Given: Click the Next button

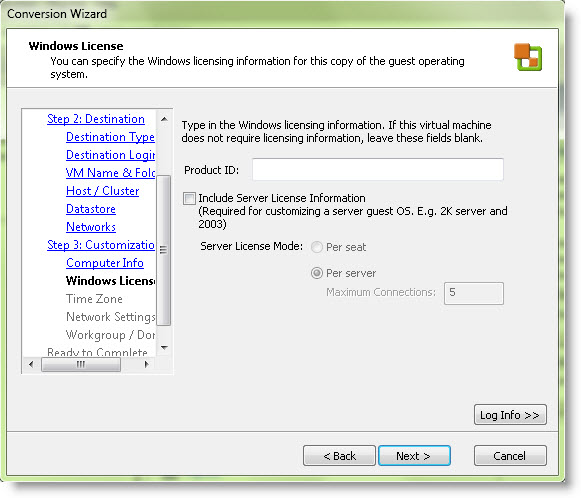Looking at the screenshot, I should click(414, 455).
